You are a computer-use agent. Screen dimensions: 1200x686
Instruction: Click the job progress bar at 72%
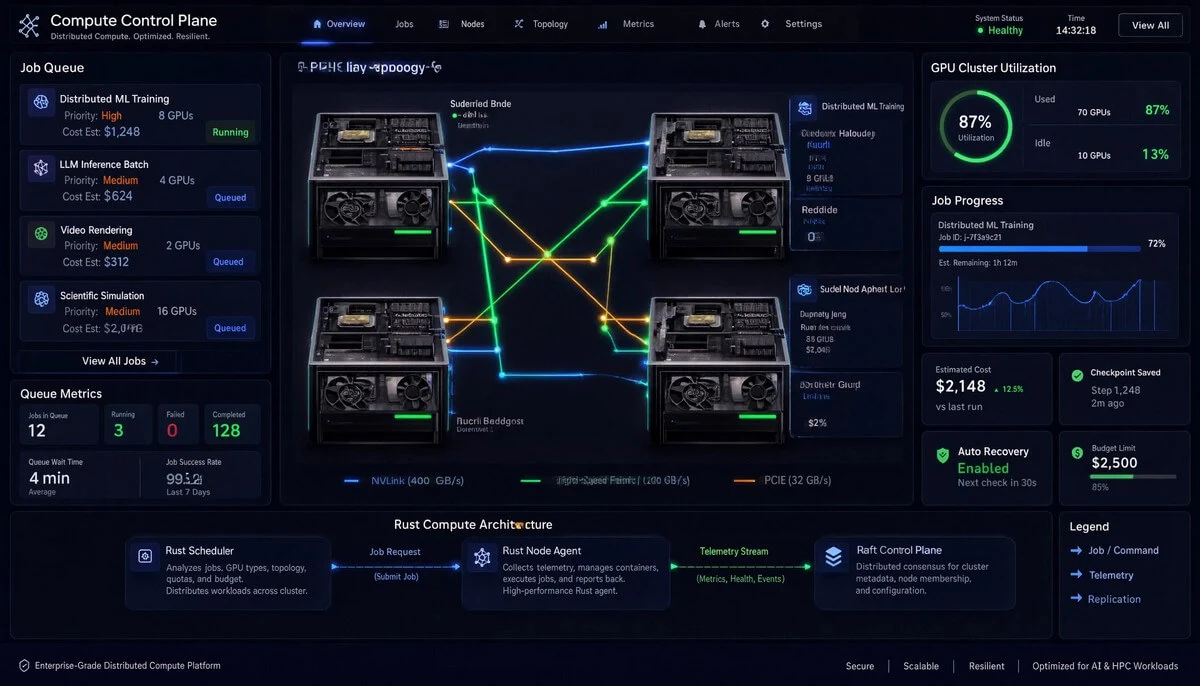point(1038,248)
